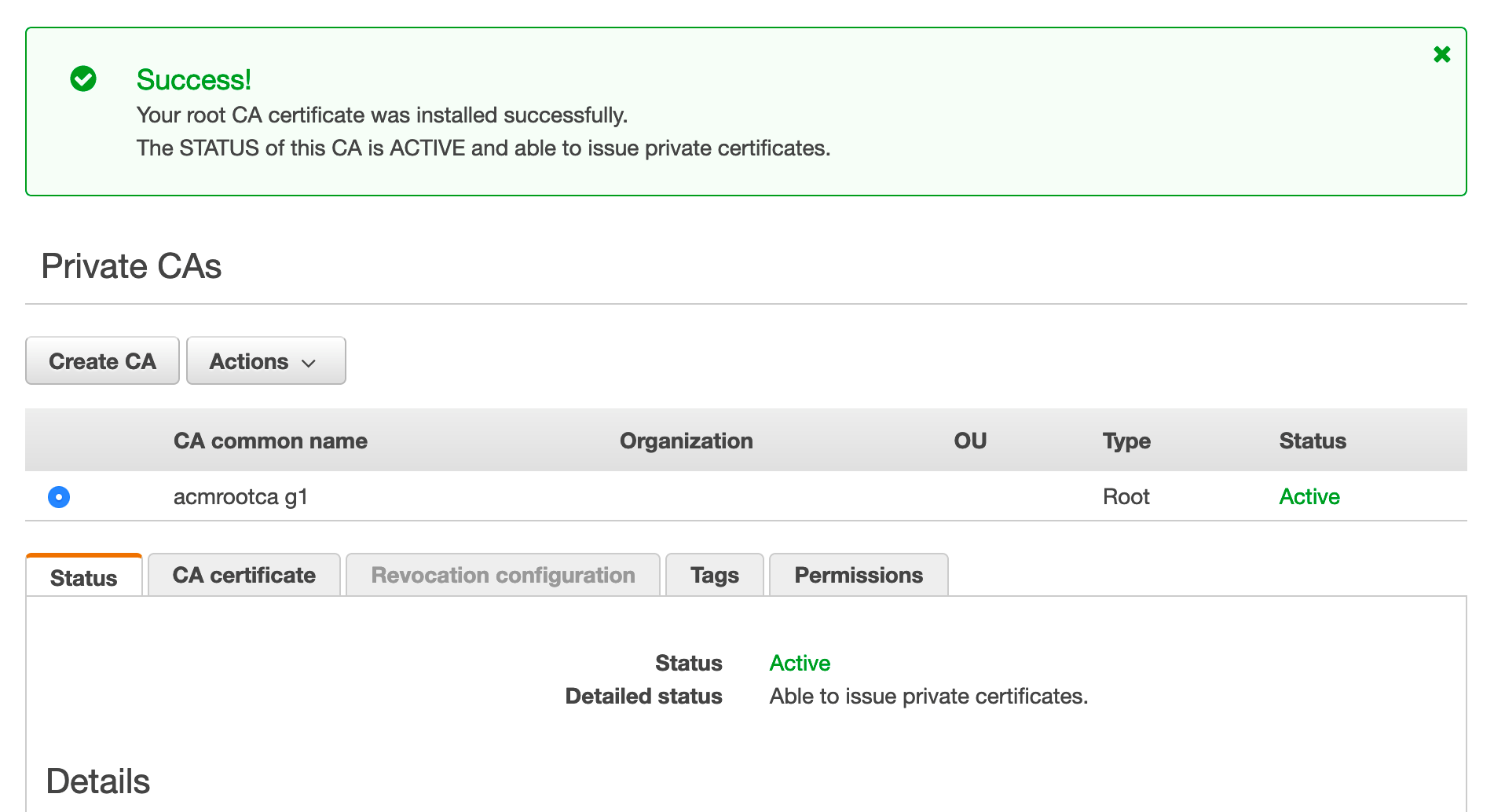
Task: Open the CA certificate tab
Action: click(x=244, y=575)
